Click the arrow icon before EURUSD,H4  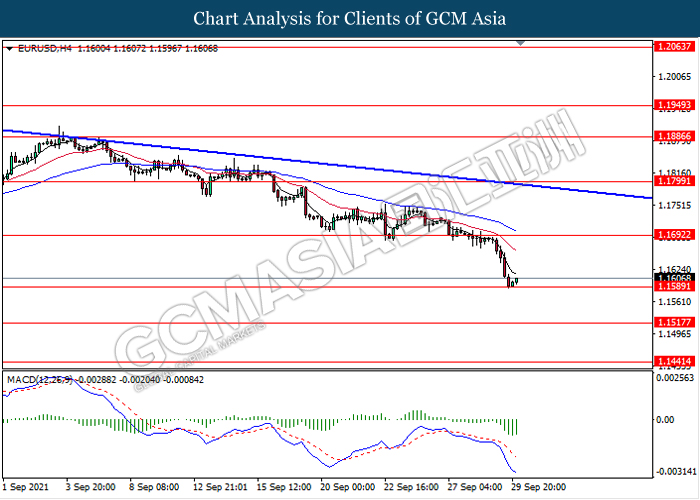click(10, 48)
